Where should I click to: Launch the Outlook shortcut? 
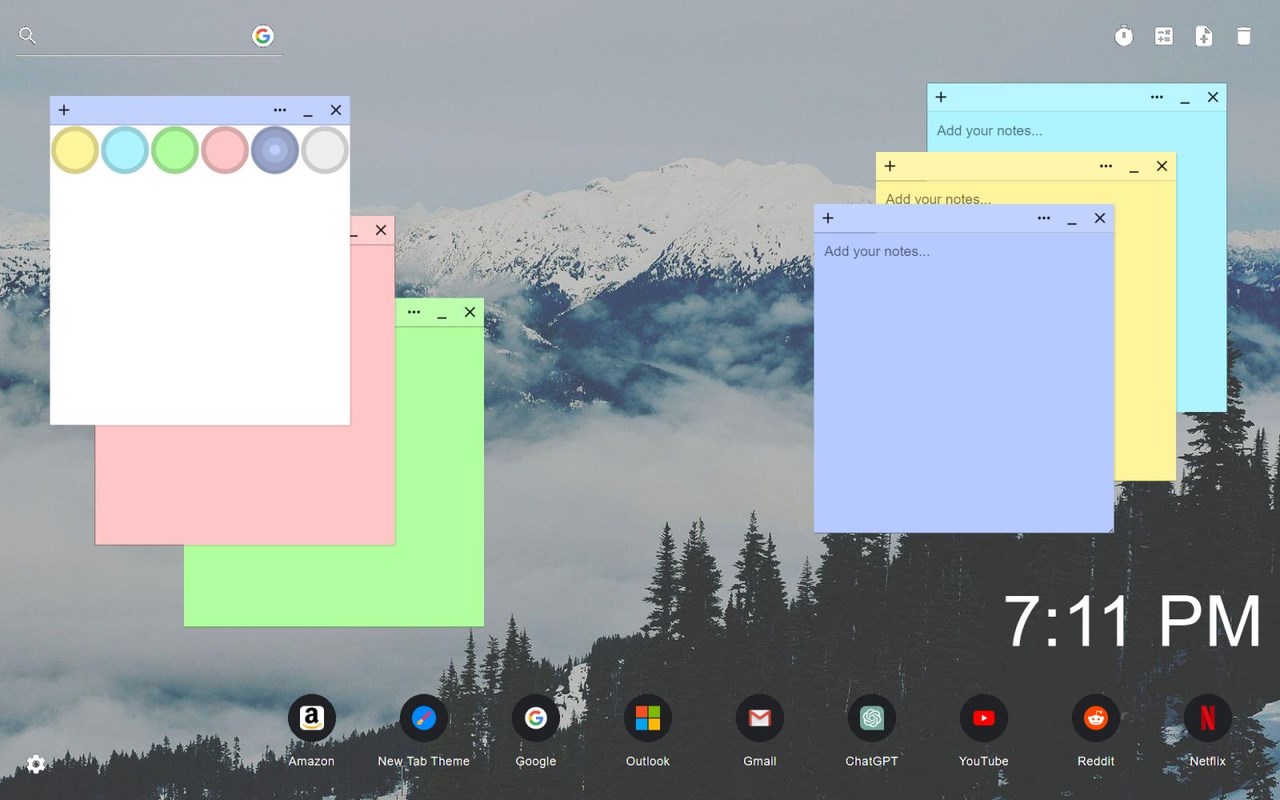pos(648,731)
